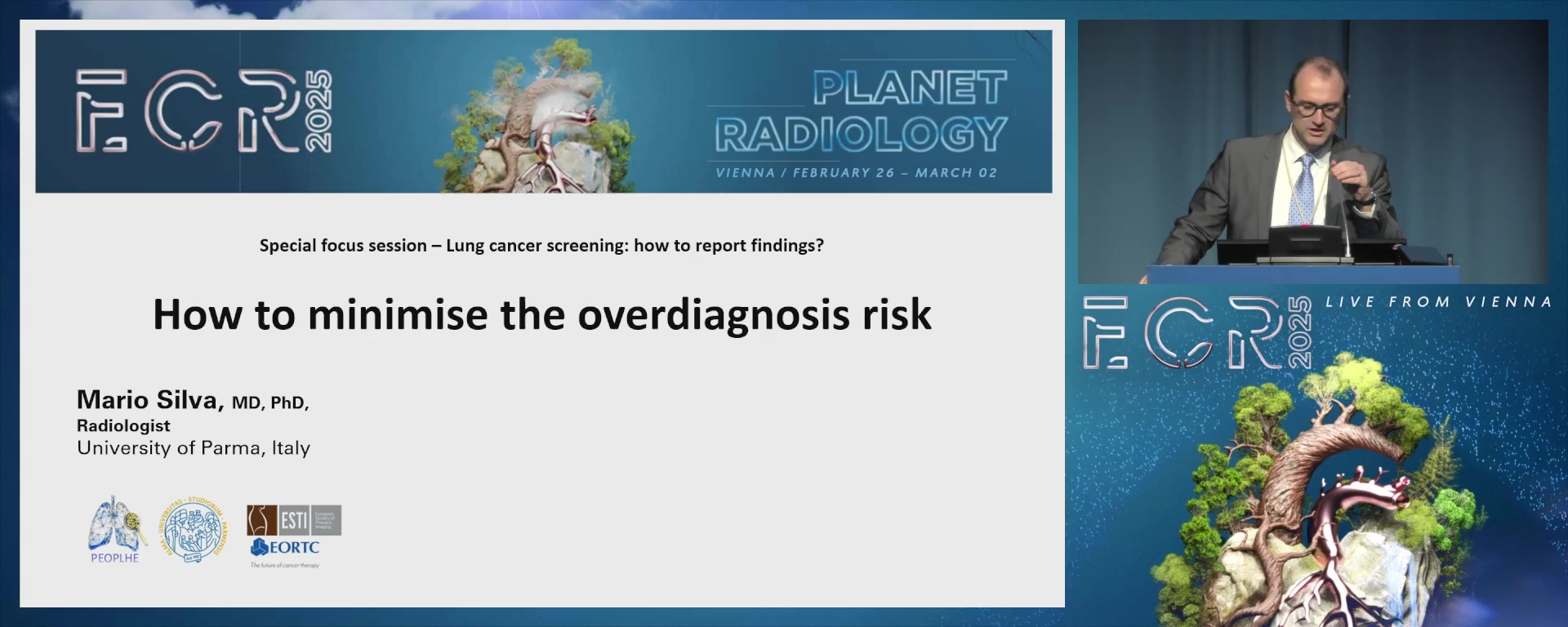Click the ECR 2025 logo in slide banner

pos(204,111)
